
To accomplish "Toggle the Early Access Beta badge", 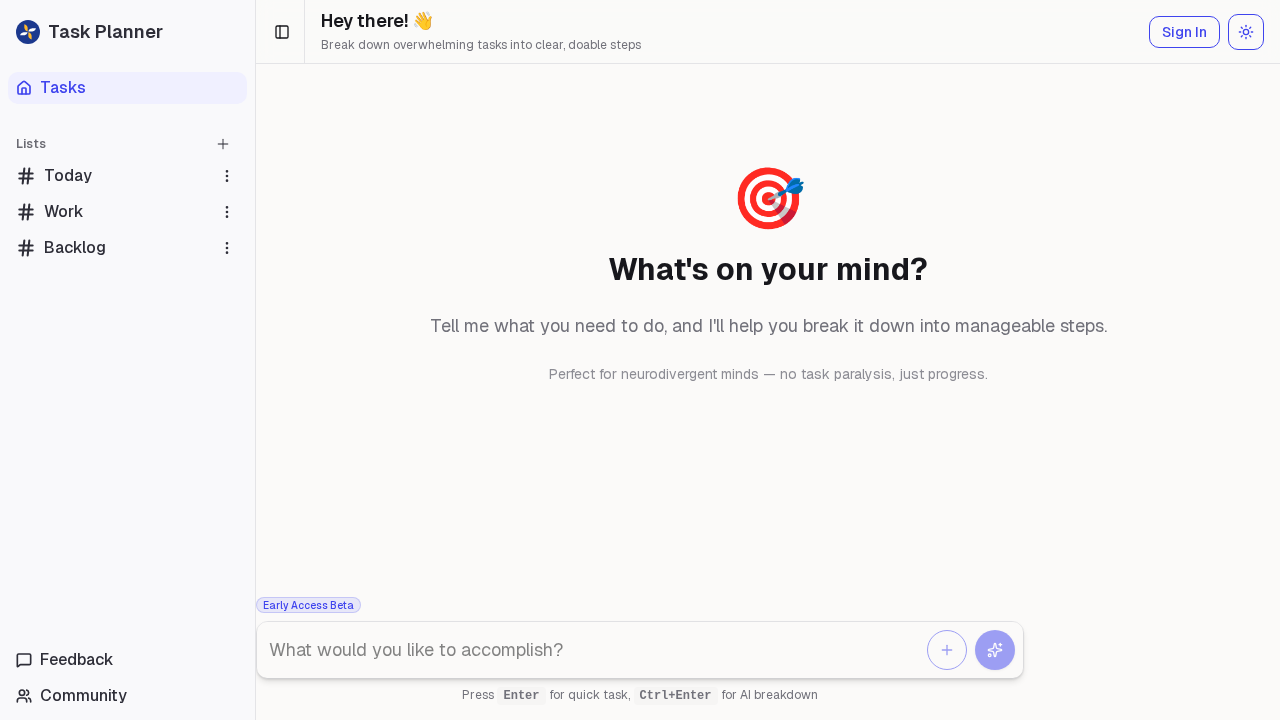I will coord(308,605).
